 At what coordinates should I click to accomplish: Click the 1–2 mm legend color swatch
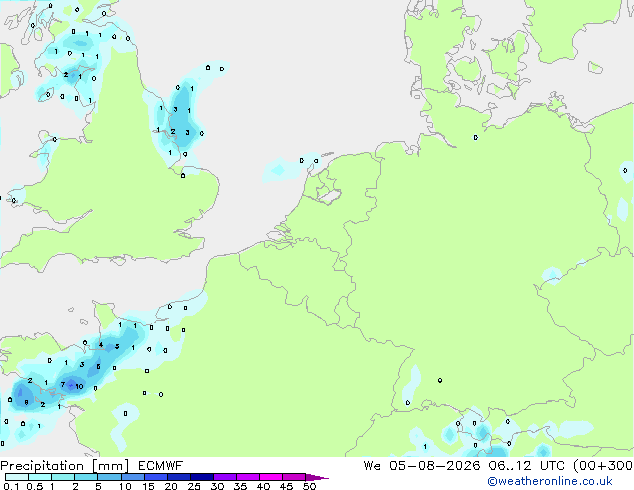[63, 477]
